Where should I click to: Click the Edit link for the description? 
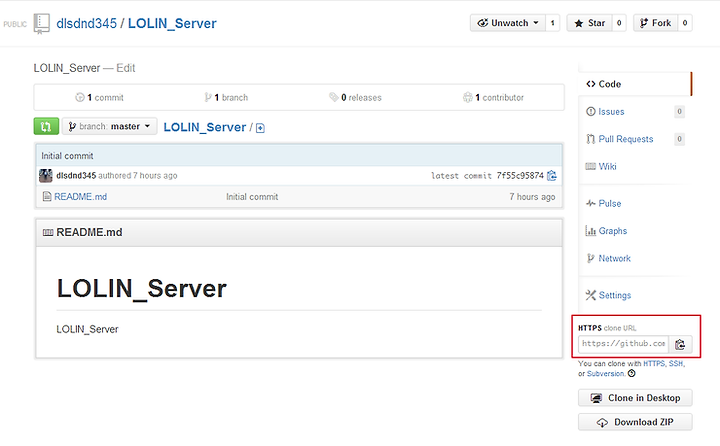[125, 68]
